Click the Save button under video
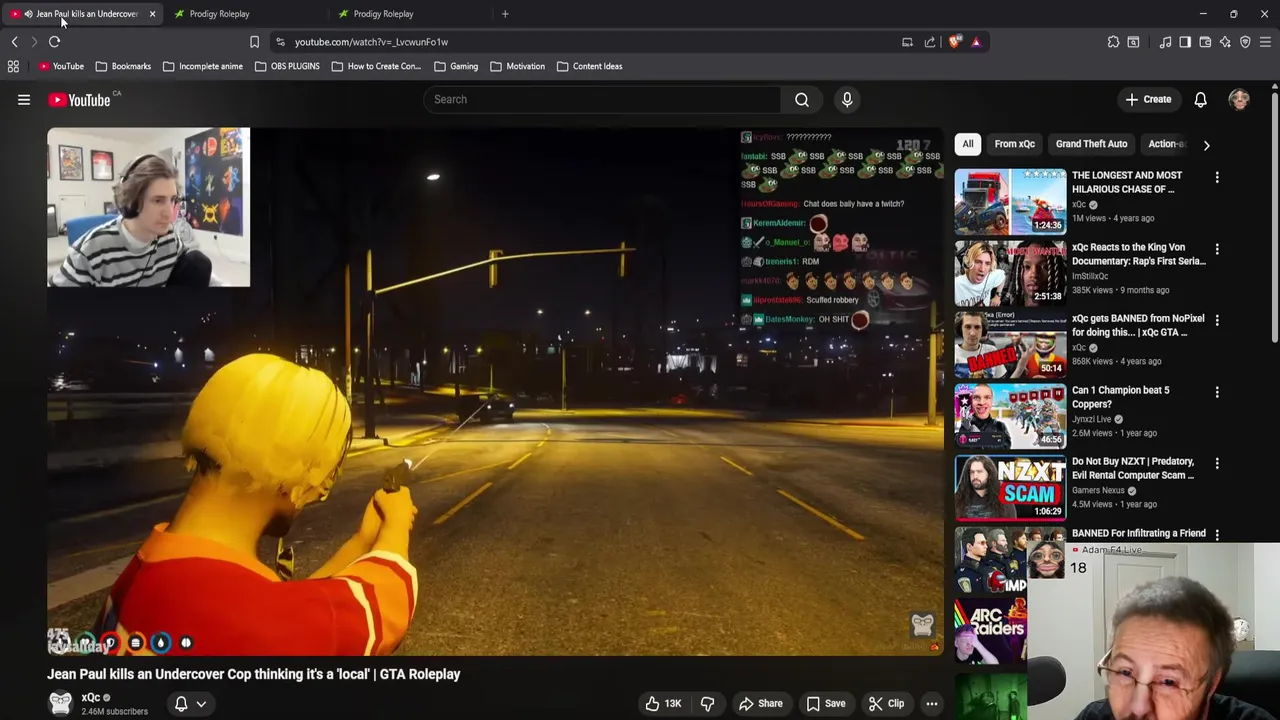This screenshot has height=720, width=1280. 826,703
